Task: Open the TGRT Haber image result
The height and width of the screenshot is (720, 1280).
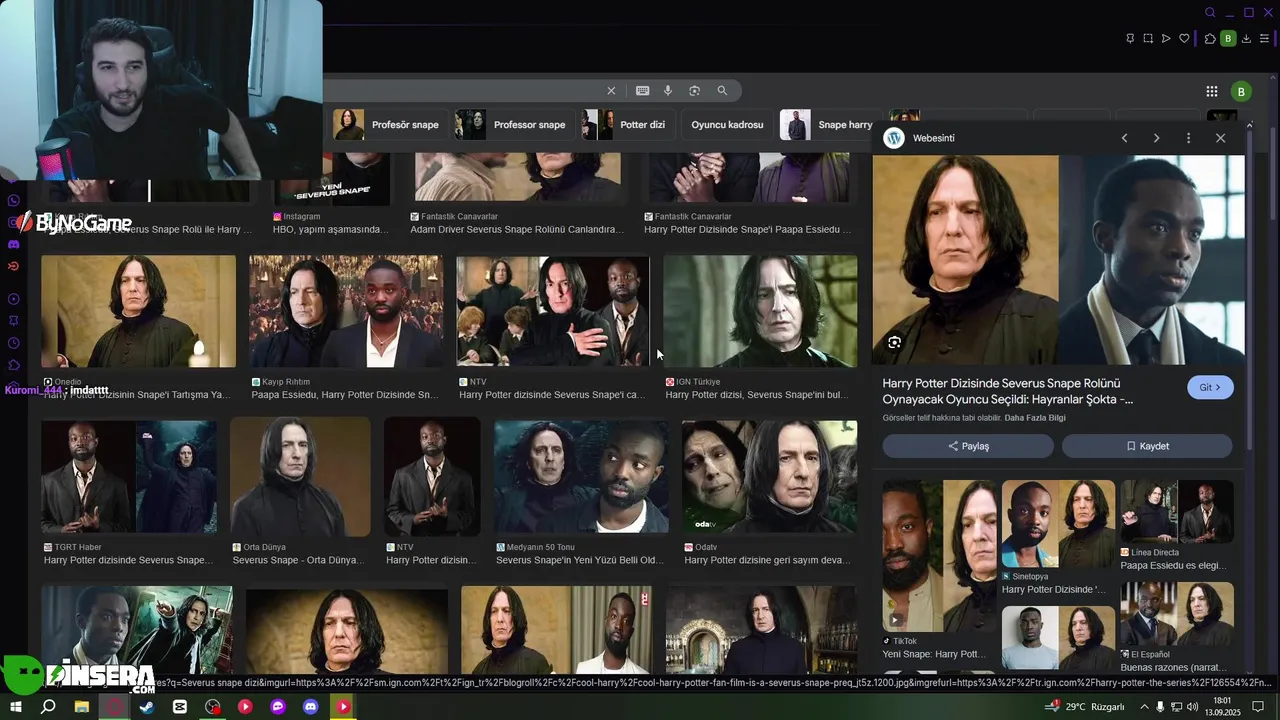Action: click(x=128, y=476)
